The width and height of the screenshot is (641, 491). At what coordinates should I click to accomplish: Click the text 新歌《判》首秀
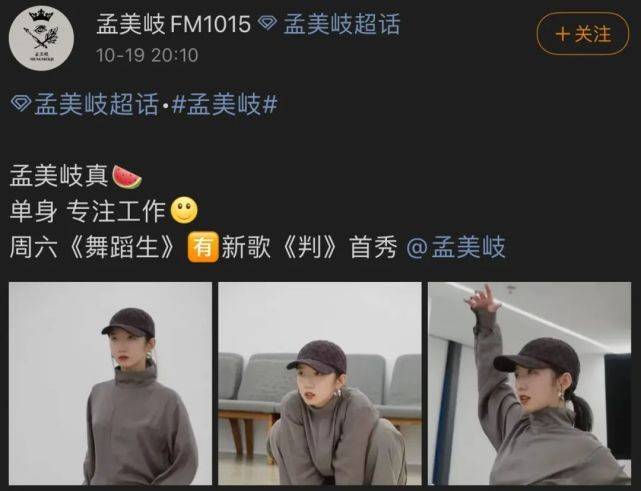coord(309,247)
